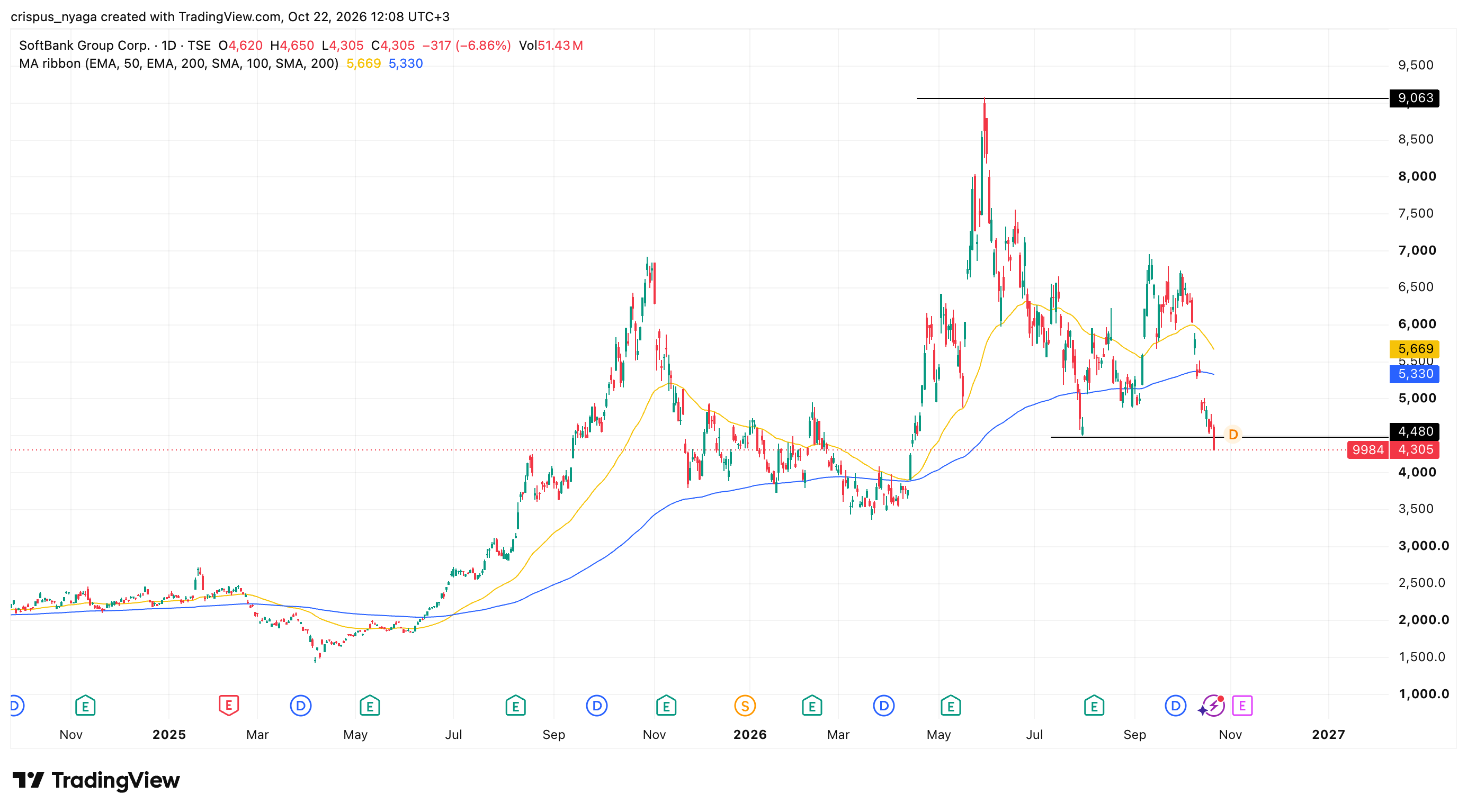This screenshot has width=1467, height=812.
Task: Click the dividend marker after Sep 2025
Action: [x=597, y=706]
